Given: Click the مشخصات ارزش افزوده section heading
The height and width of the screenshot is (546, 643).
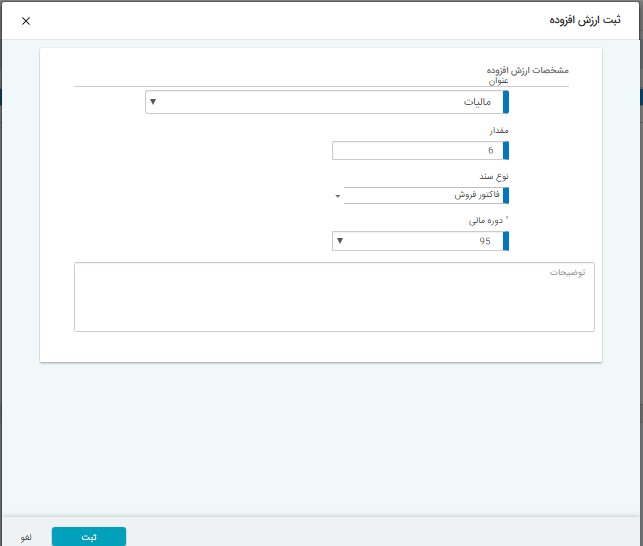Looking at the screenshot, I should (527, 71).
